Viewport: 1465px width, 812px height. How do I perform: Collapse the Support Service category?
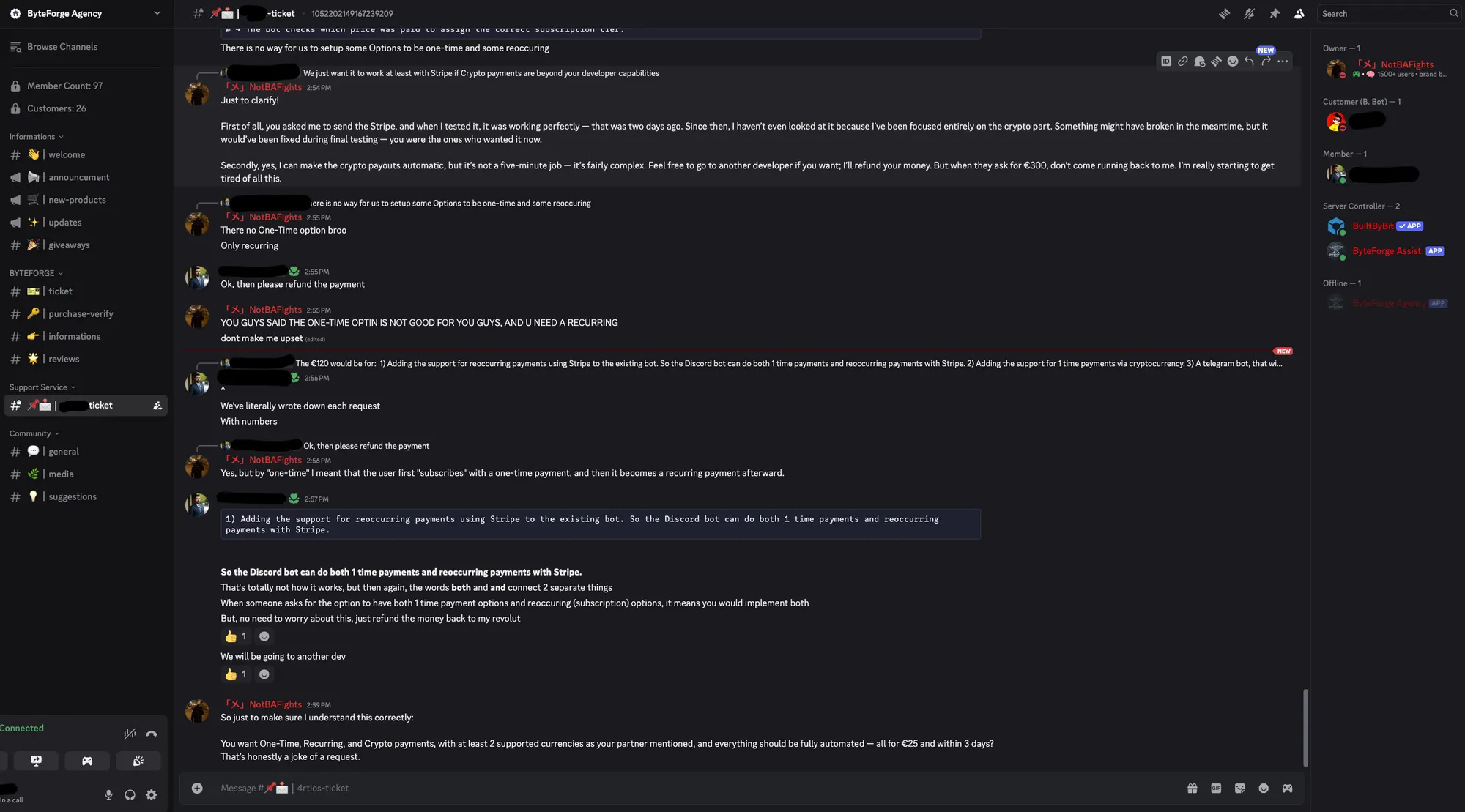(x=42, y=387)
